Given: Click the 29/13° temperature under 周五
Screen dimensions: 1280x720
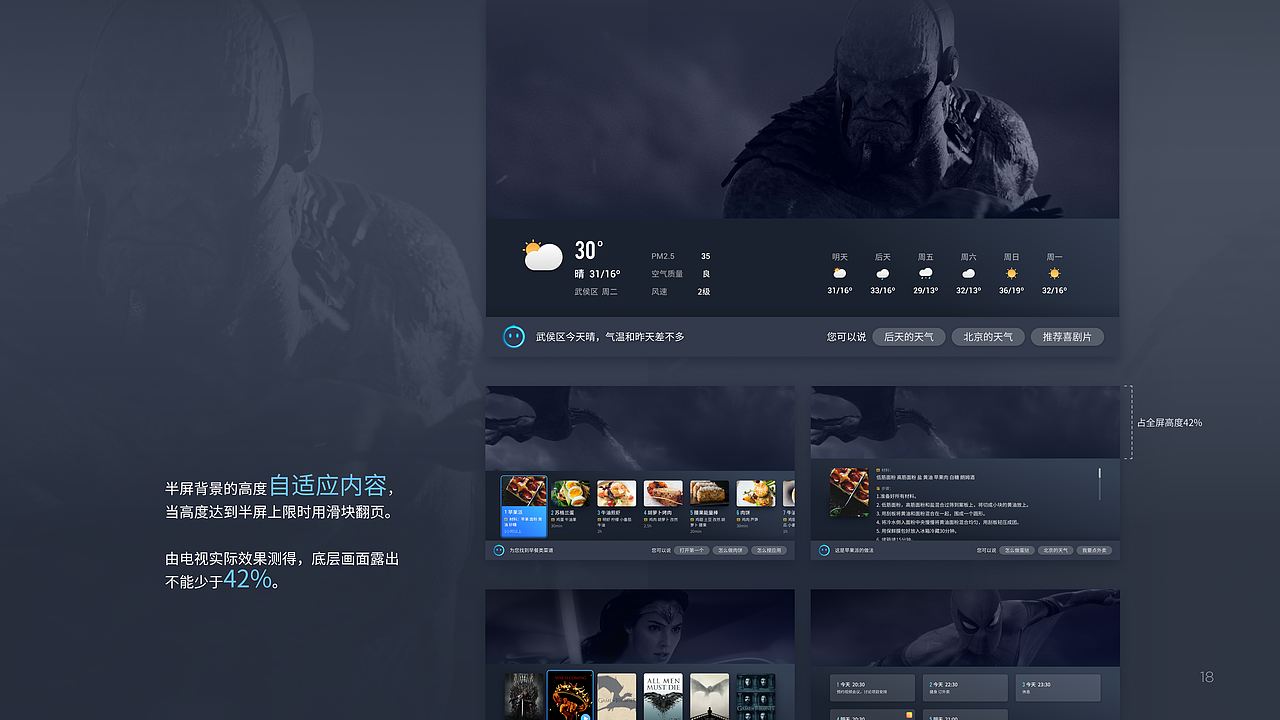Looking at the screenshot, I should tap(926, 291).
